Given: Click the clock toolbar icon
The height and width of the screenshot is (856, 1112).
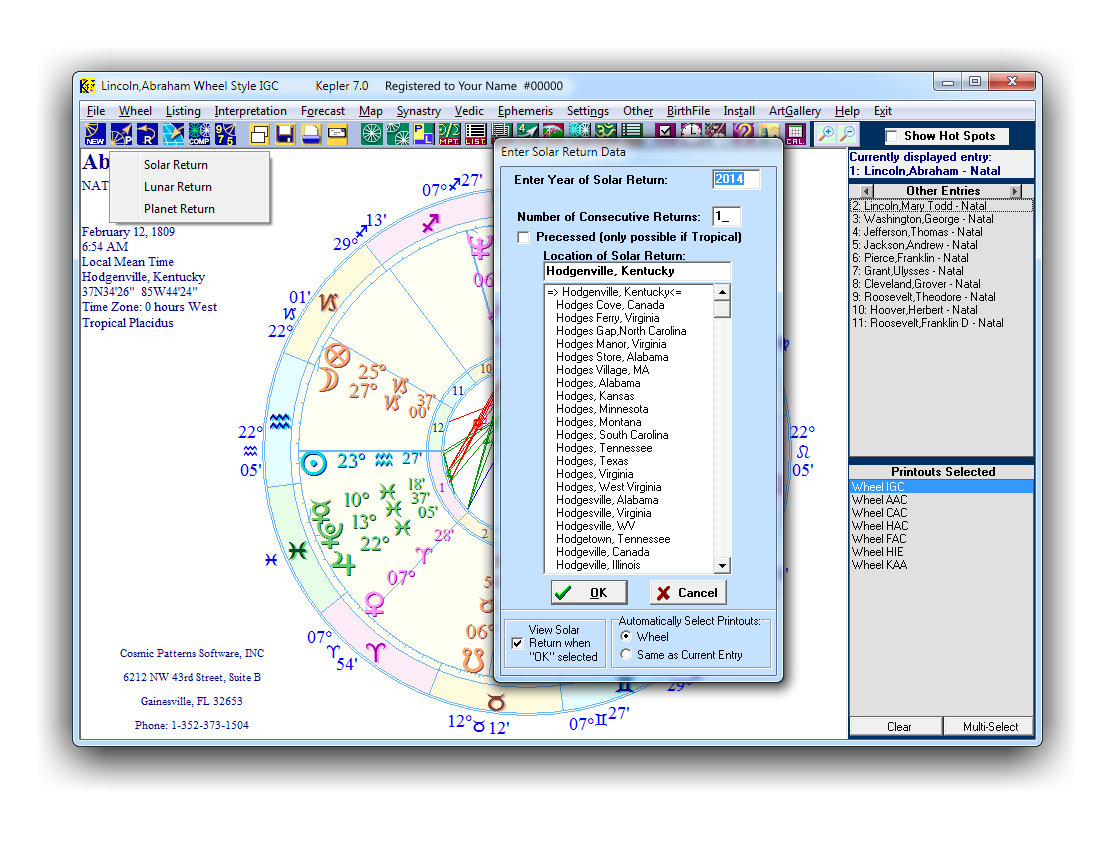Looking at the screenshot, I should (x=691, y=130).
